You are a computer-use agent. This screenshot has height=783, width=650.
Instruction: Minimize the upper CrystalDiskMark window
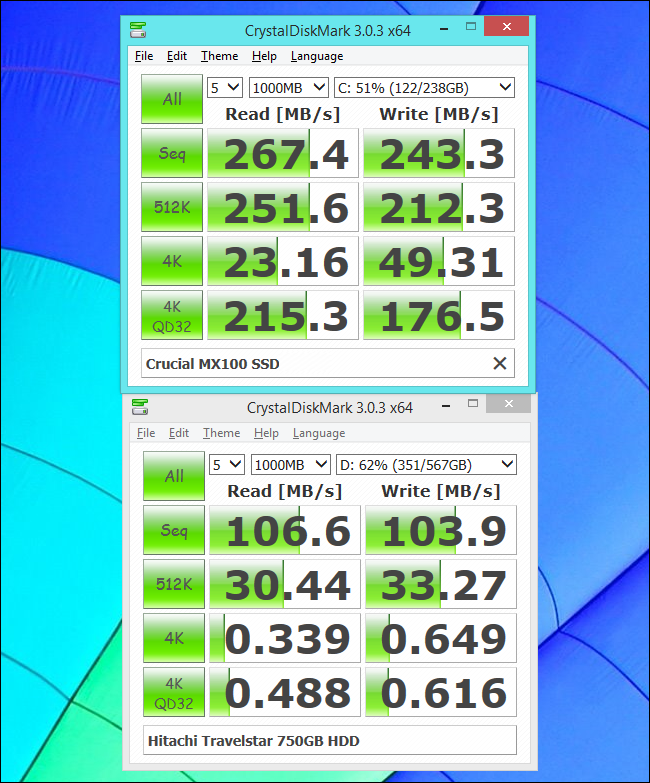[444, 28]
